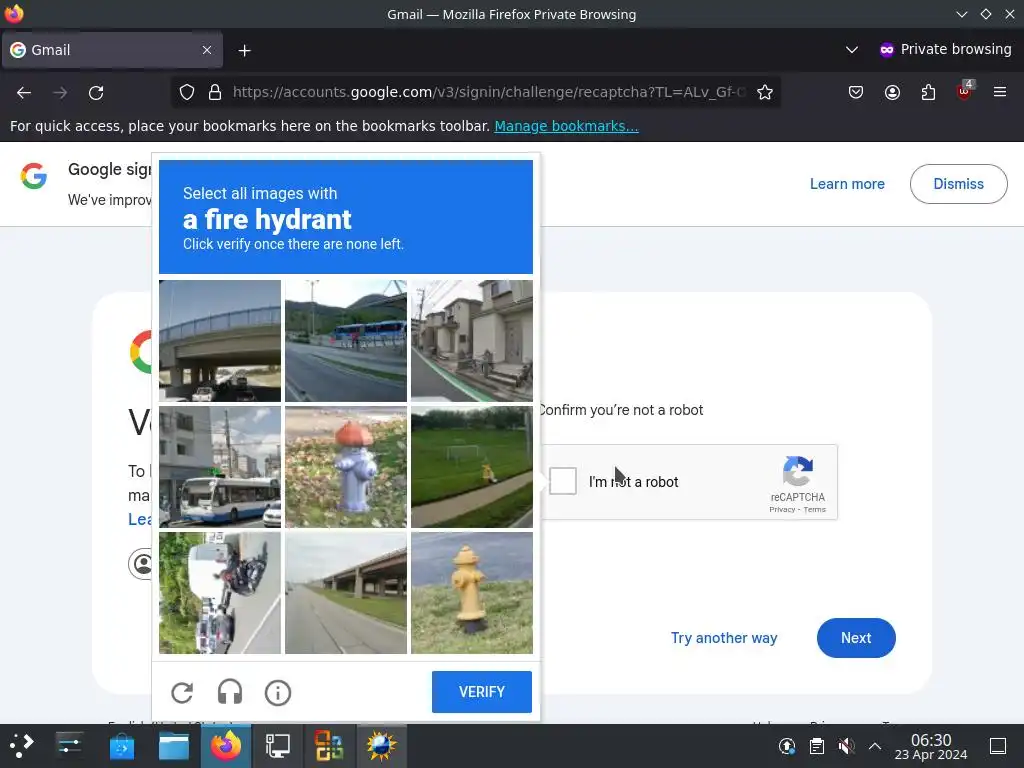Click the show desktop icon in taskbar
Image resolution: width=1024 pixels, height=768 pixels.
click(x=998, y=746)
